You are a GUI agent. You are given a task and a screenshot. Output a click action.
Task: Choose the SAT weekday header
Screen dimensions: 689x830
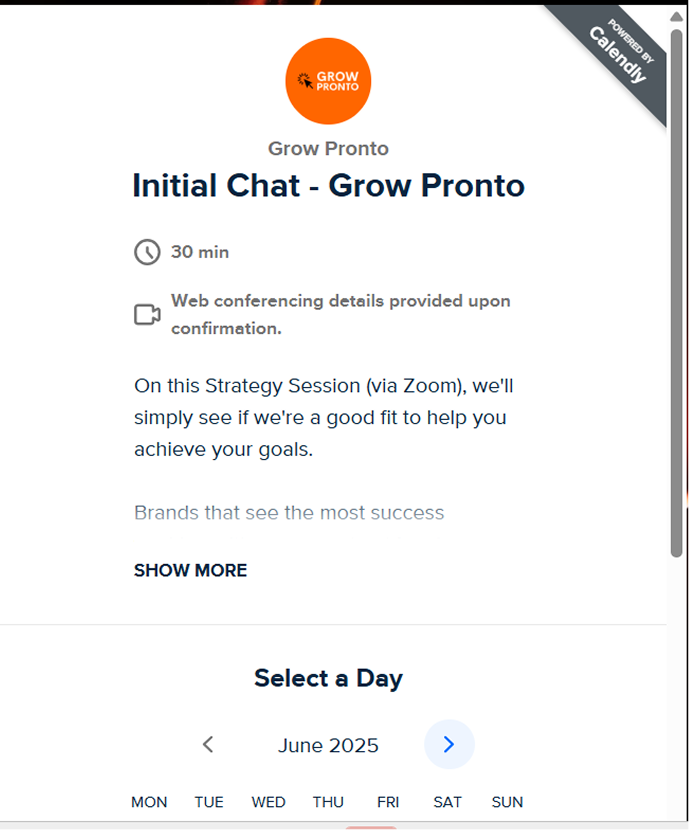pos(448,802)
